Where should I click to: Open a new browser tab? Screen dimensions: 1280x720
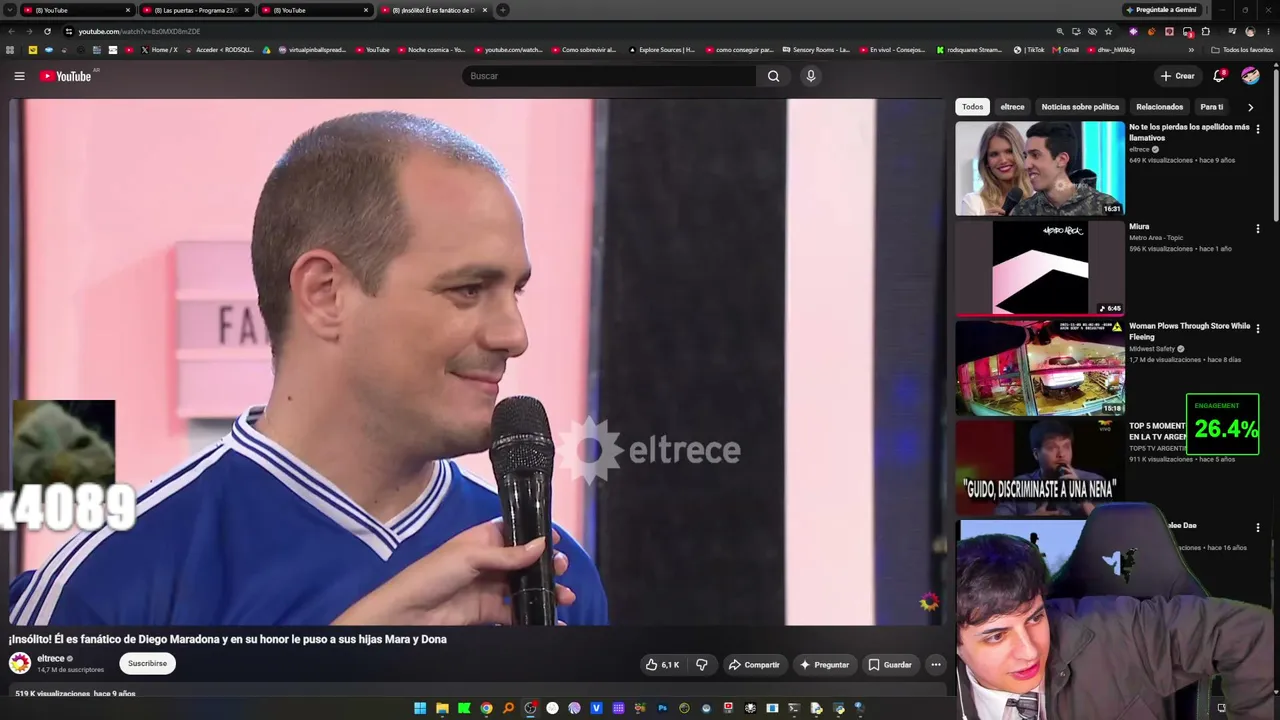[503, 10]
